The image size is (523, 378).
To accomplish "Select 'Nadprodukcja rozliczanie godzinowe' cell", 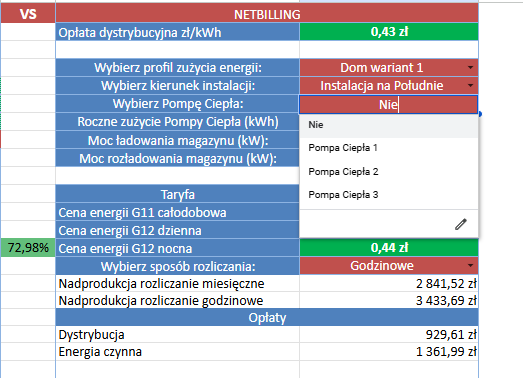I will [177, 301].
